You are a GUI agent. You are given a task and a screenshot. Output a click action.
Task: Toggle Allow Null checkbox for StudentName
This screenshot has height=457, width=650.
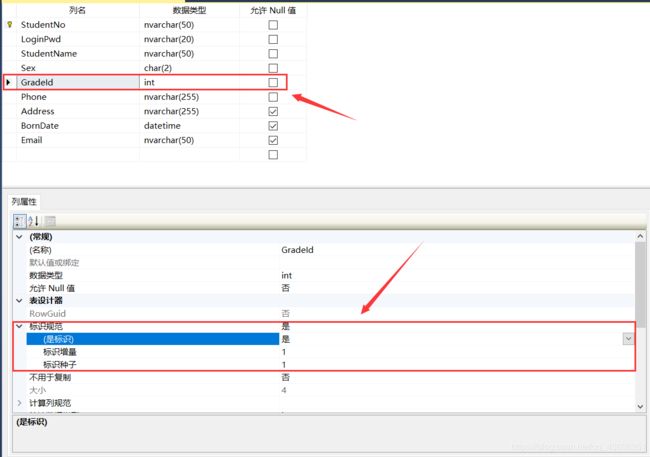tap(273, 53)
